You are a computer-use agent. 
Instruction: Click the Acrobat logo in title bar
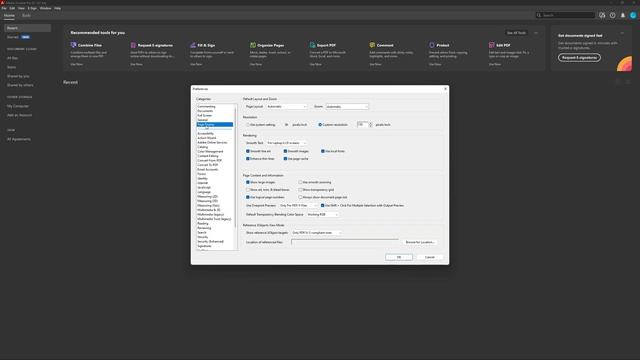(2, 2)
